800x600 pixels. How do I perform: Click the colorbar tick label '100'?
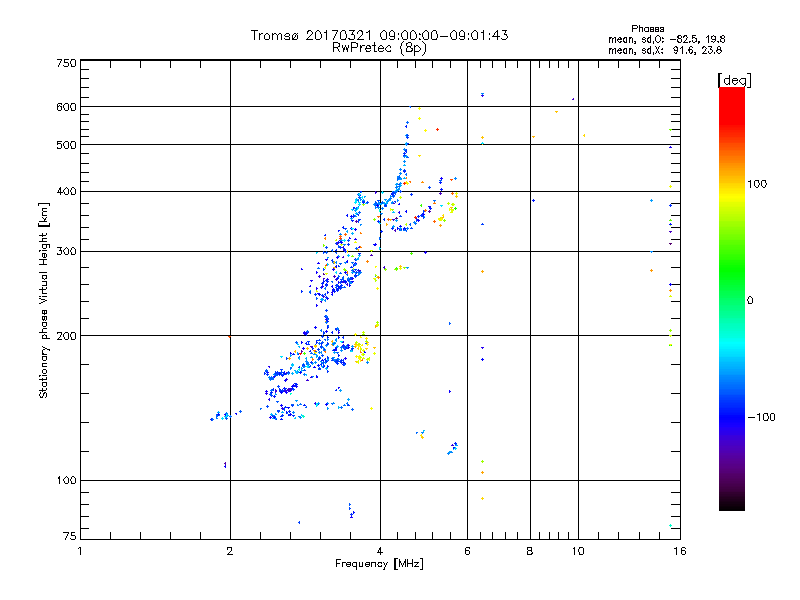coord(757,184)
